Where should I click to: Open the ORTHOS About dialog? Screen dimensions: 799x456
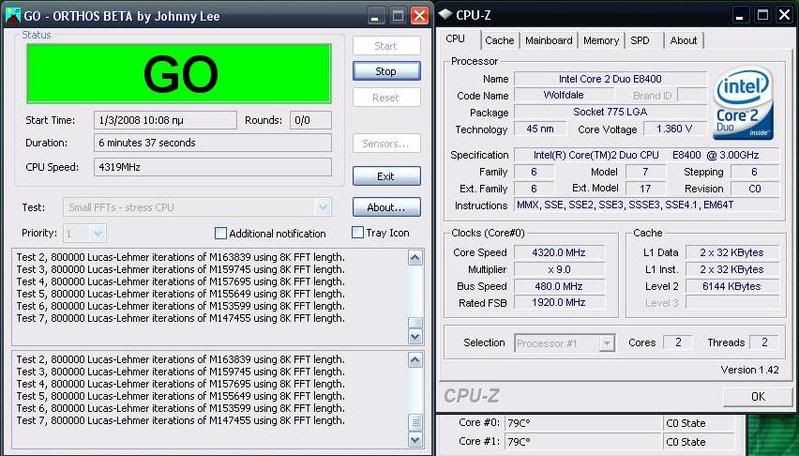(x=386, y=207)
